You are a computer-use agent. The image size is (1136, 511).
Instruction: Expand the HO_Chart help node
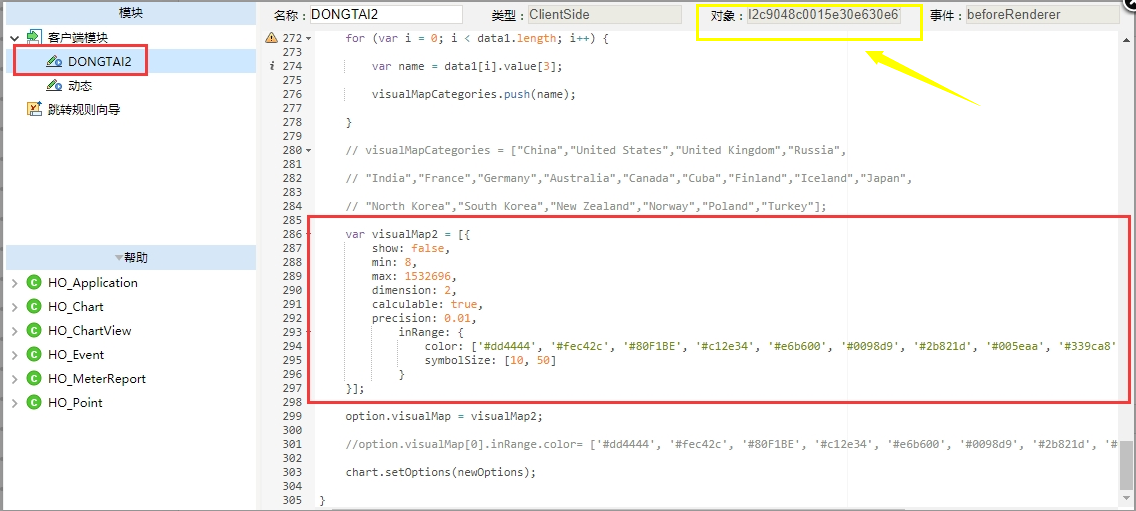pyautogui.click(x=14, y=307)
